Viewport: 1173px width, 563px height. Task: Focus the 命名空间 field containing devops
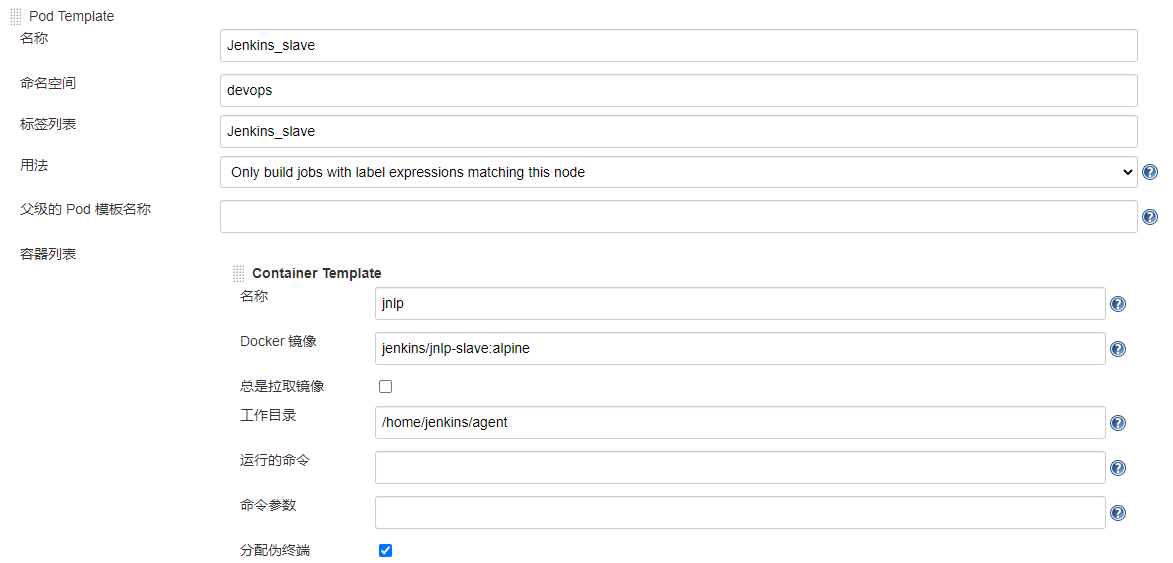coord(678,90)
